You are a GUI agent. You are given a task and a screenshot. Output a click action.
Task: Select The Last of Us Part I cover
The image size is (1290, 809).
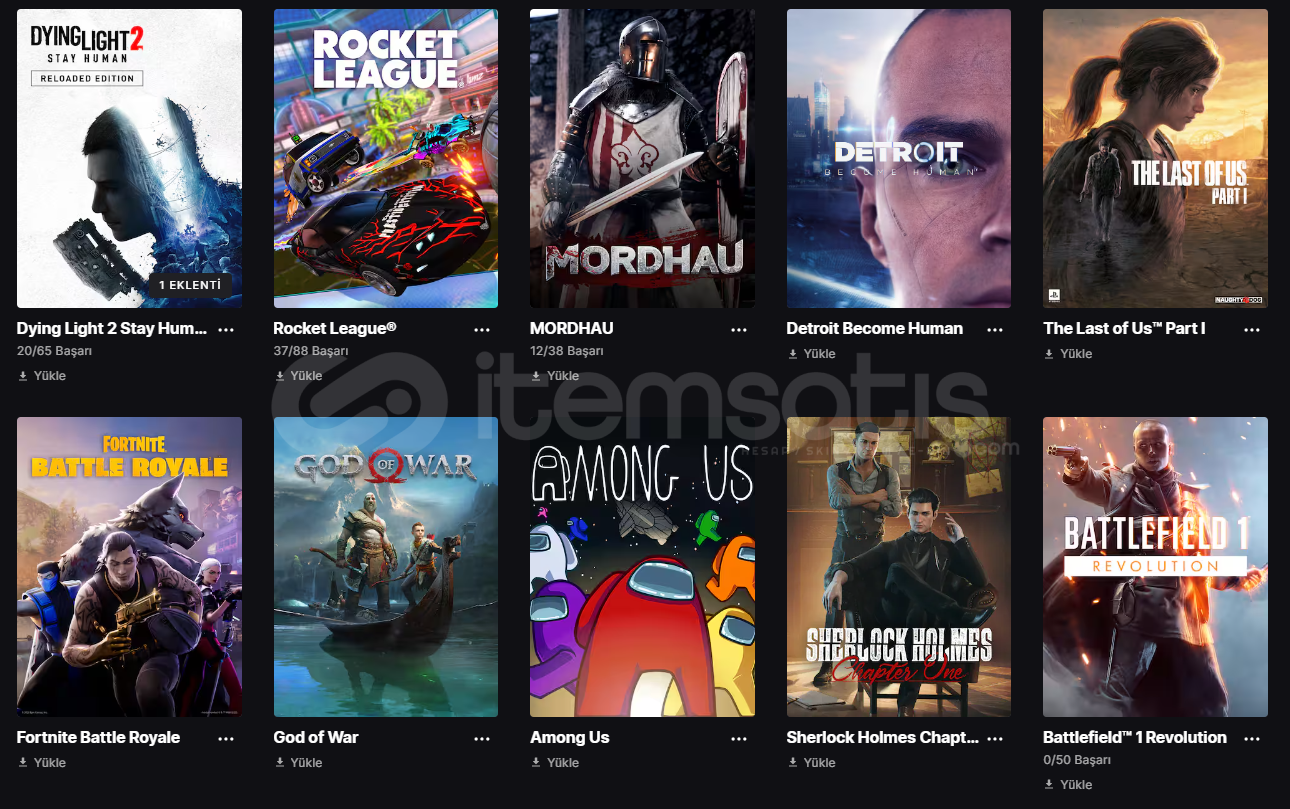[1155, 158]
